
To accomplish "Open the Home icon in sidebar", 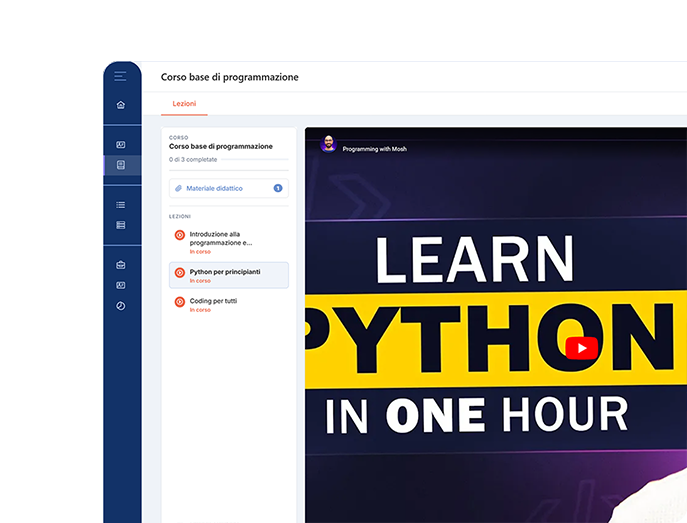I will point(120,105).
